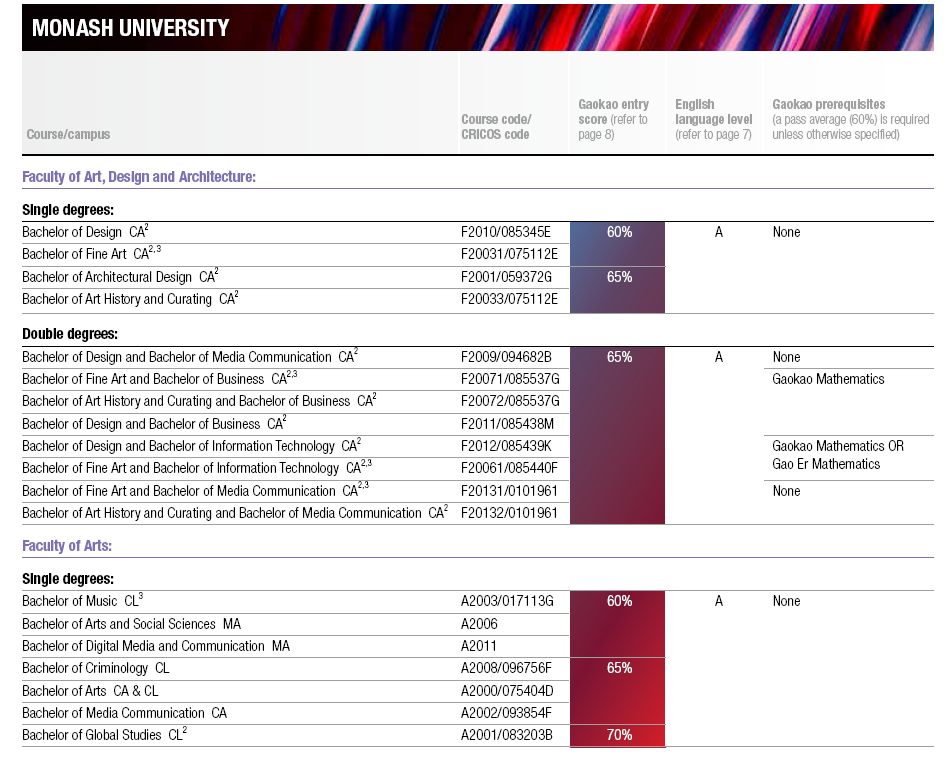Screen dimensions: 948x775
Task: Click the 'Course/campus' column header
Action: 68,134
